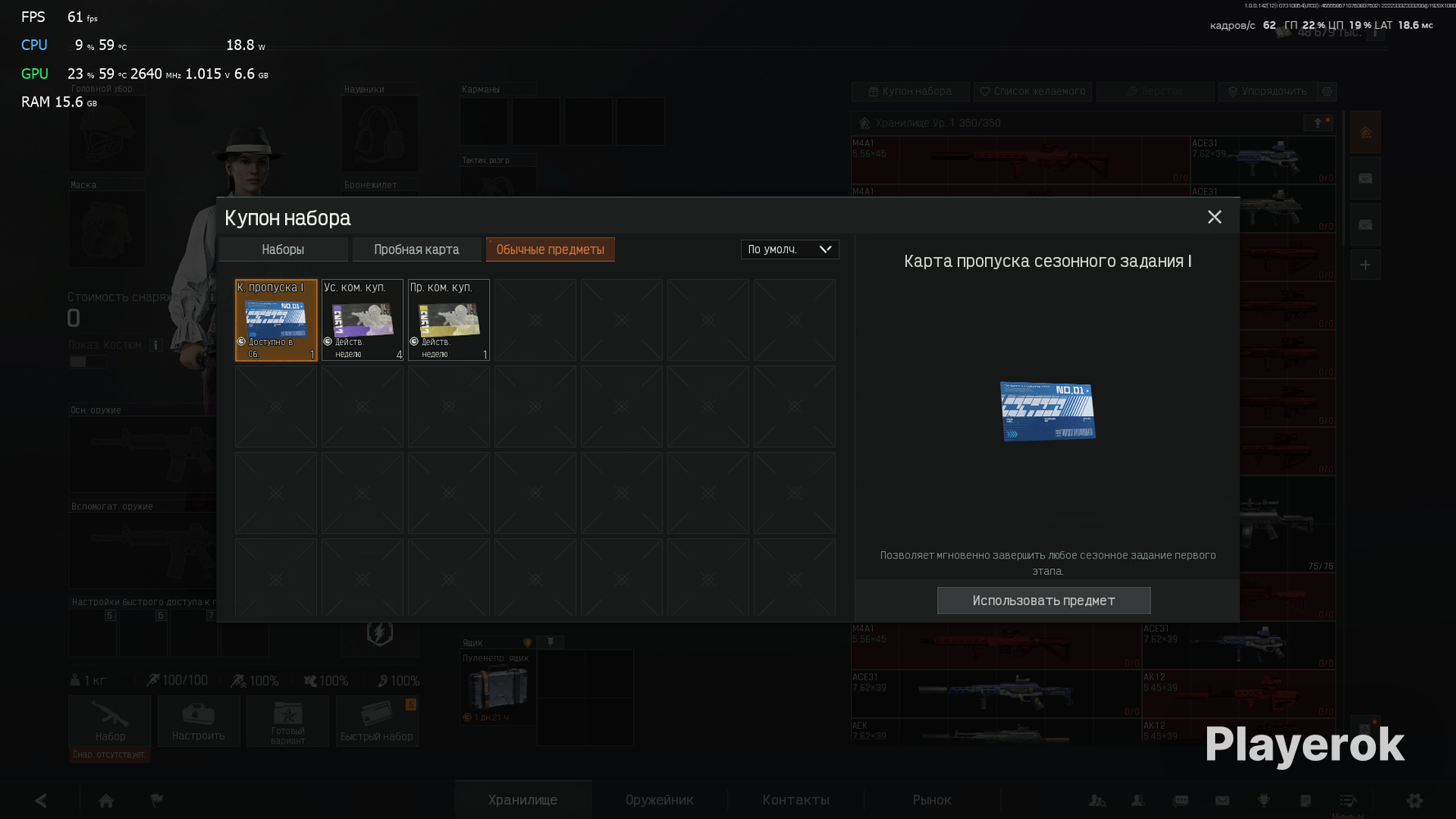This screenshot has height=819, width=1456.
Task: Select the Пр. ком. куп. coupon item
Action: [x=449, y=320]
